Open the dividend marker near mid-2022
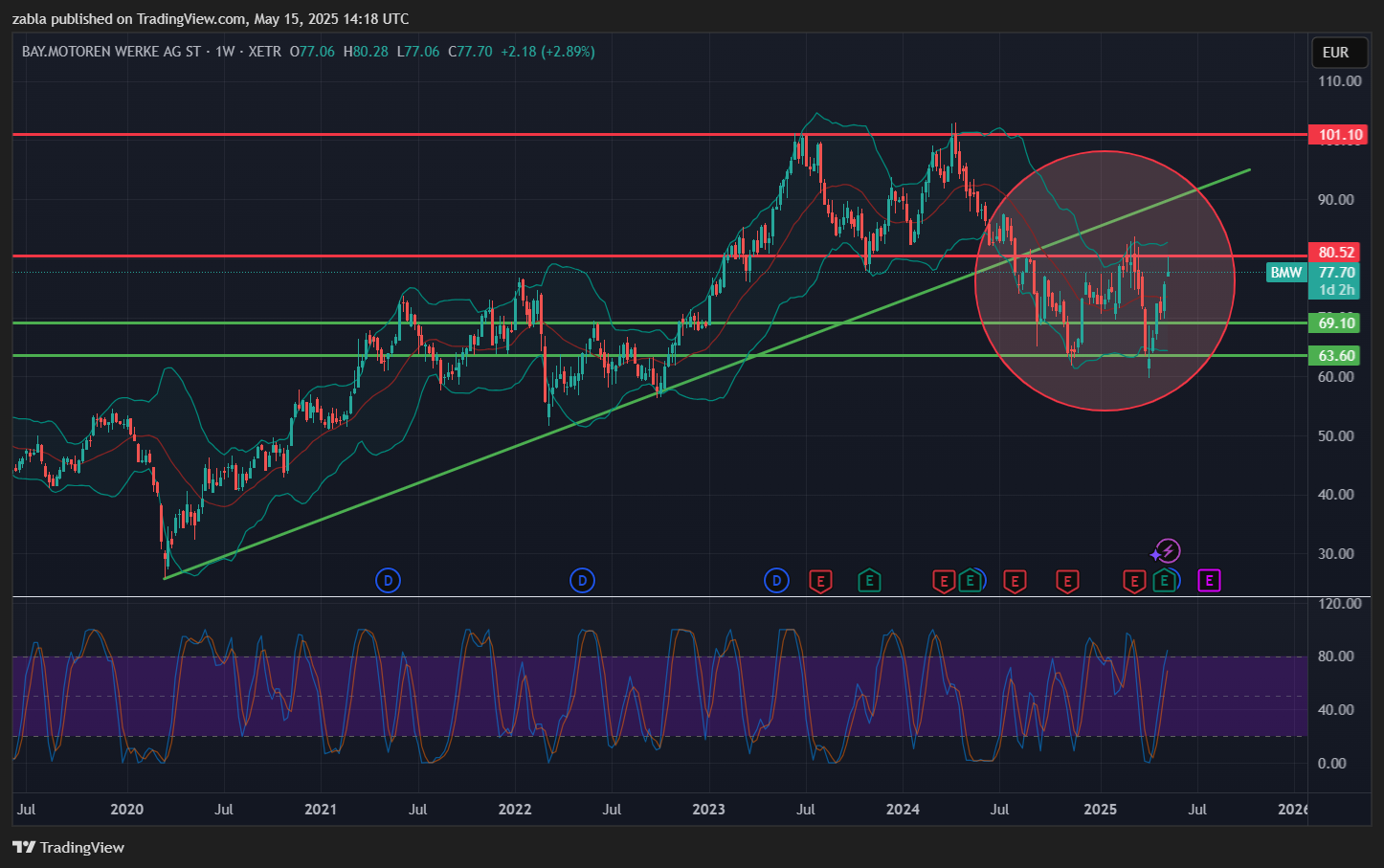 [x=582, y=580]
